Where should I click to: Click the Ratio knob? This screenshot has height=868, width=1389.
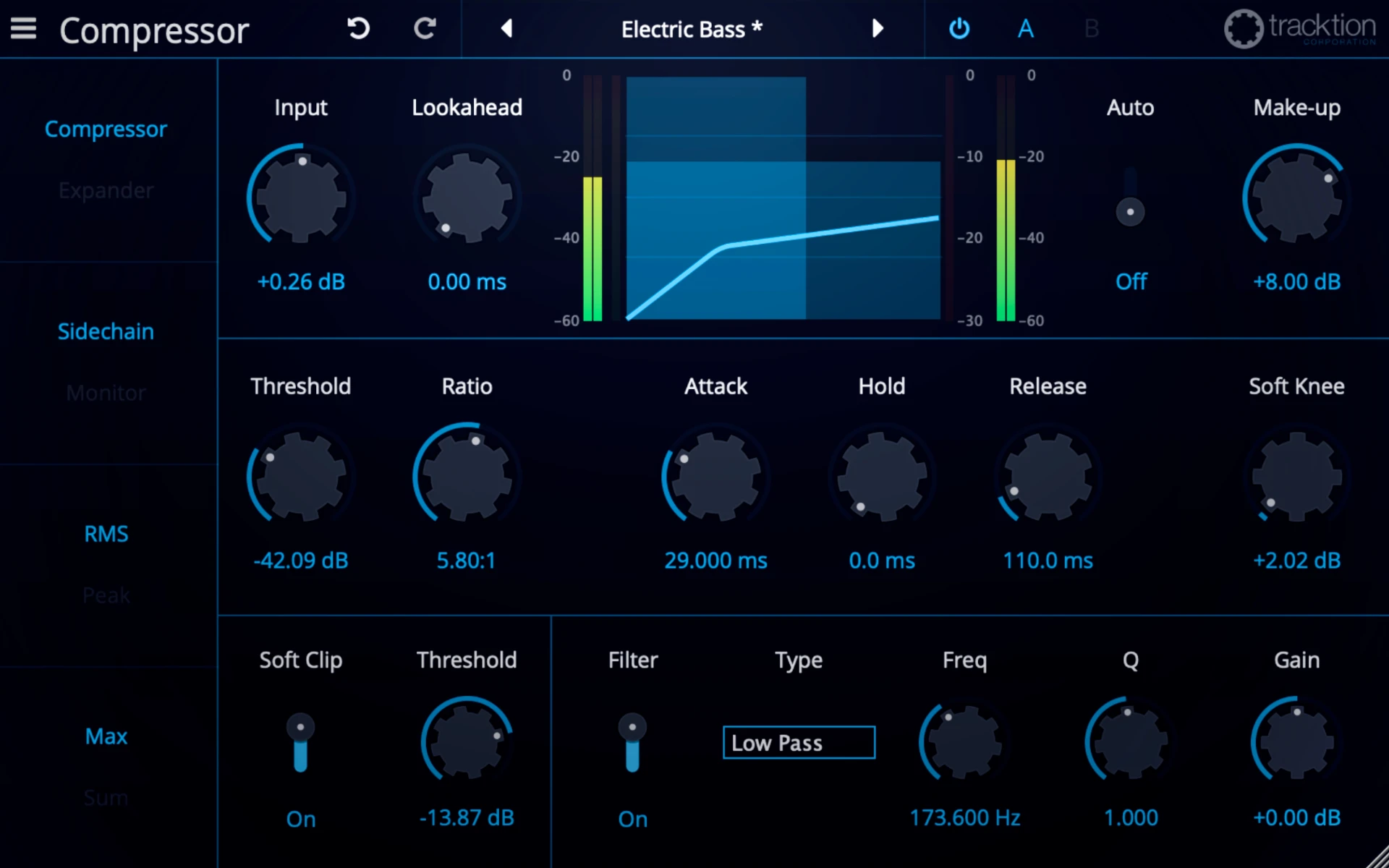point(467,476)
